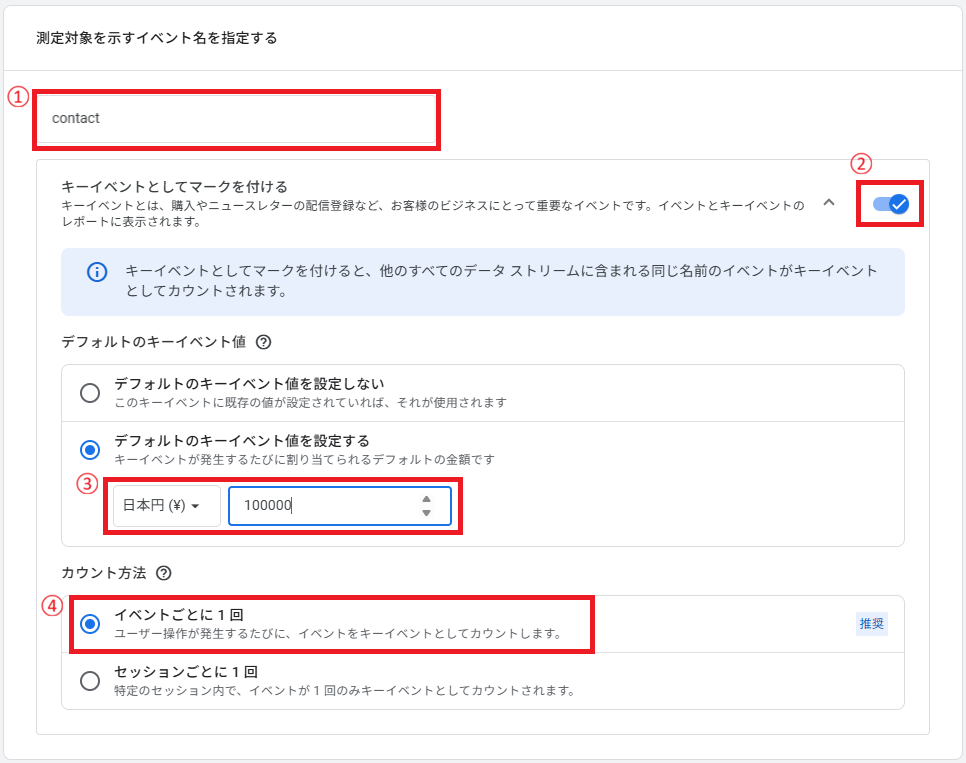Image resolution: width=966 pixels, height=763 pixels.
Task: Open help icon beside カウント方法
Action: click(164, 574)
